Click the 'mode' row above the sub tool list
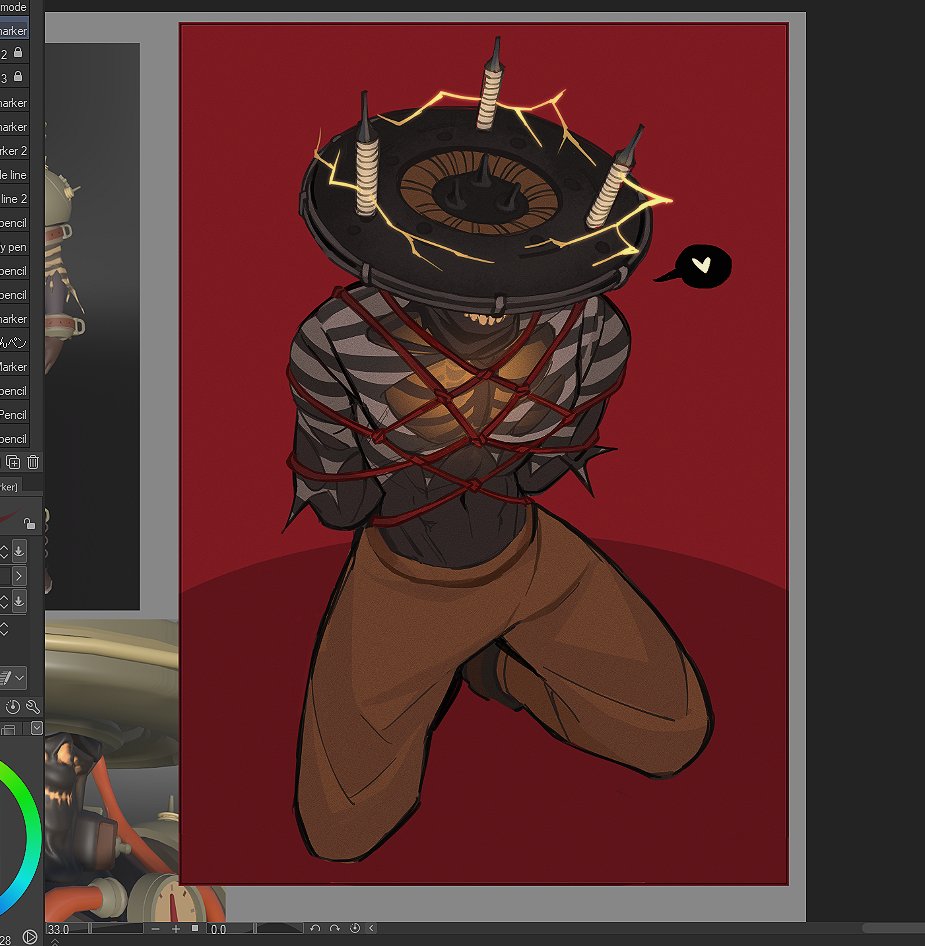 point(14,7)
